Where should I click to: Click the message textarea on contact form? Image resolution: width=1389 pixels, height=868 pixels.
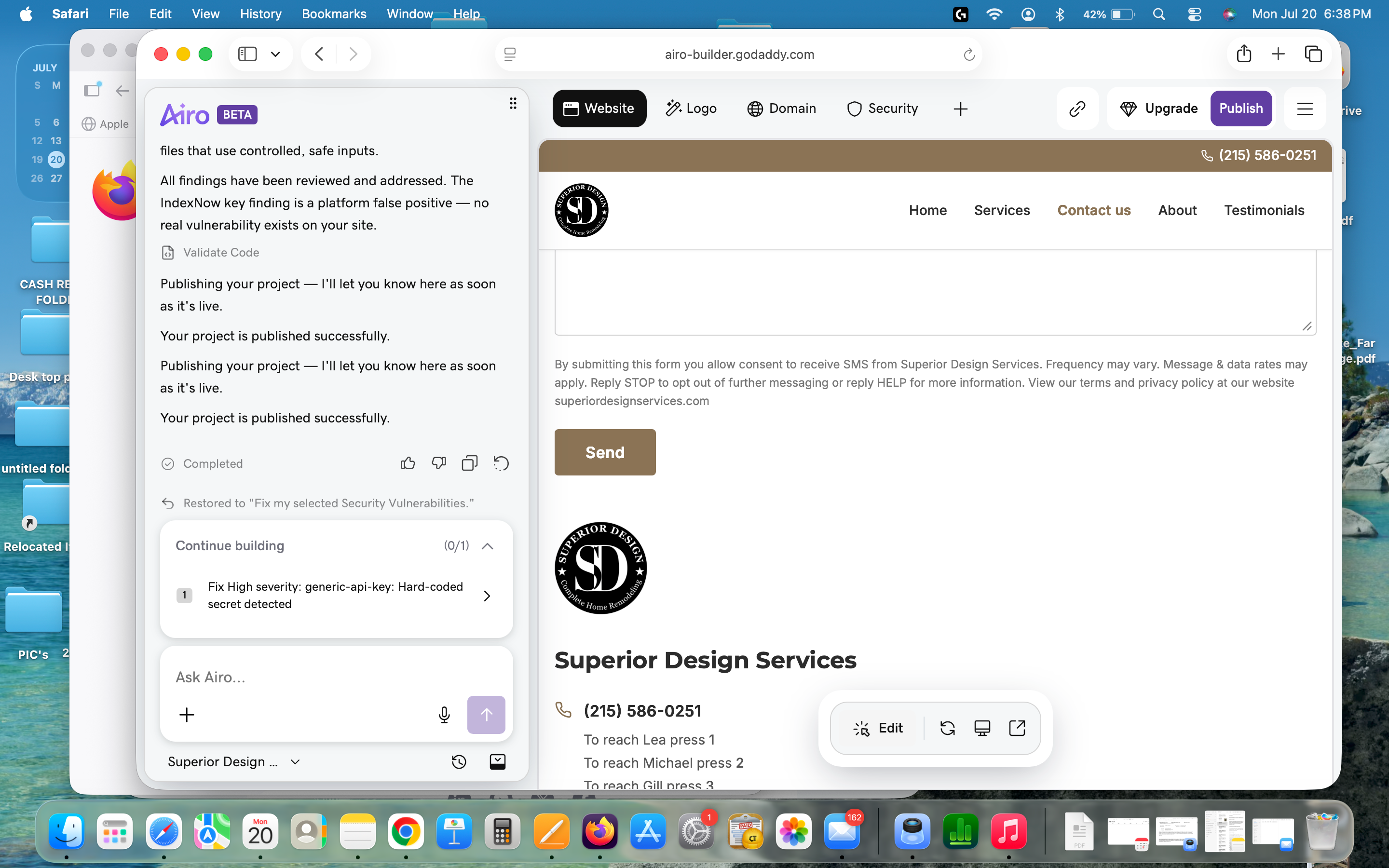[x=935, y=292]
